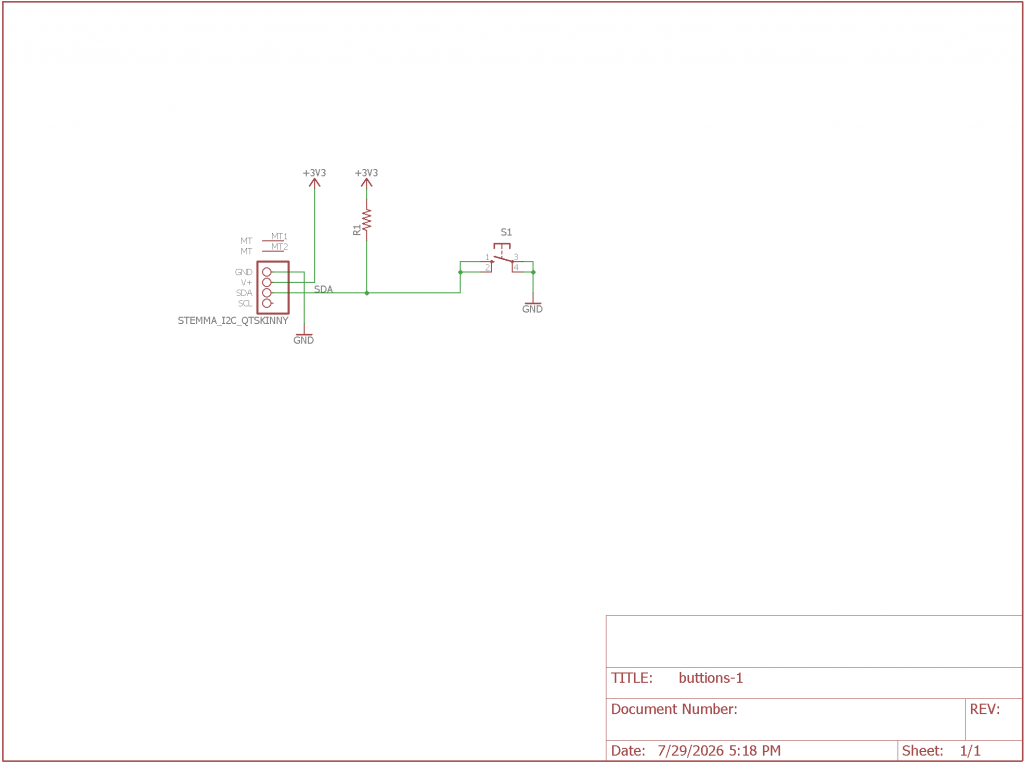Click the '+3V3' text above R1
Viewport: 1024px width, 764px height.
(366, 173)
